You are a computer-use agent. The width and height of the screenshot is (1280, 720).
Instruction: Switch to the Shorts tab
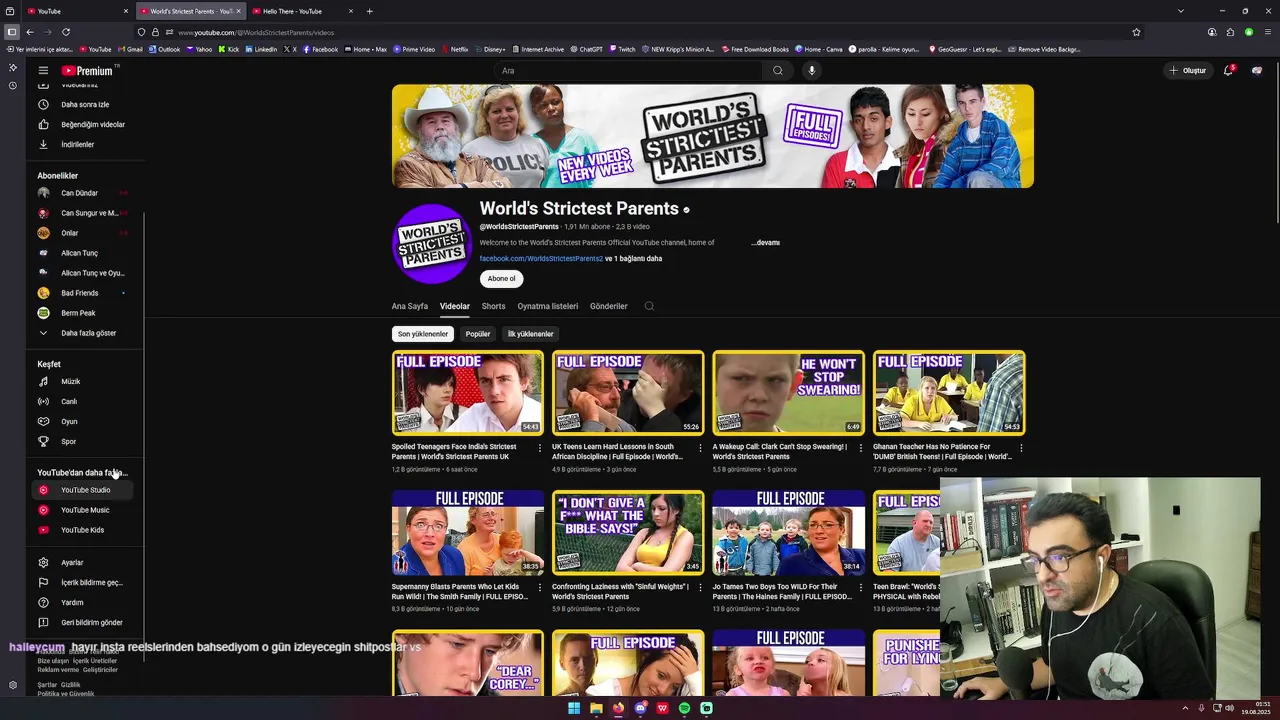(494, 306)
